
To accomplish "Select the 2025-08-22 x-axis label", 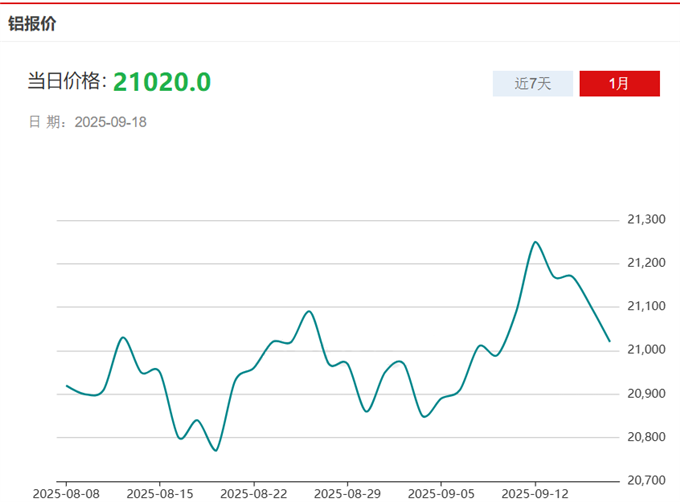I will click(253, 494).
